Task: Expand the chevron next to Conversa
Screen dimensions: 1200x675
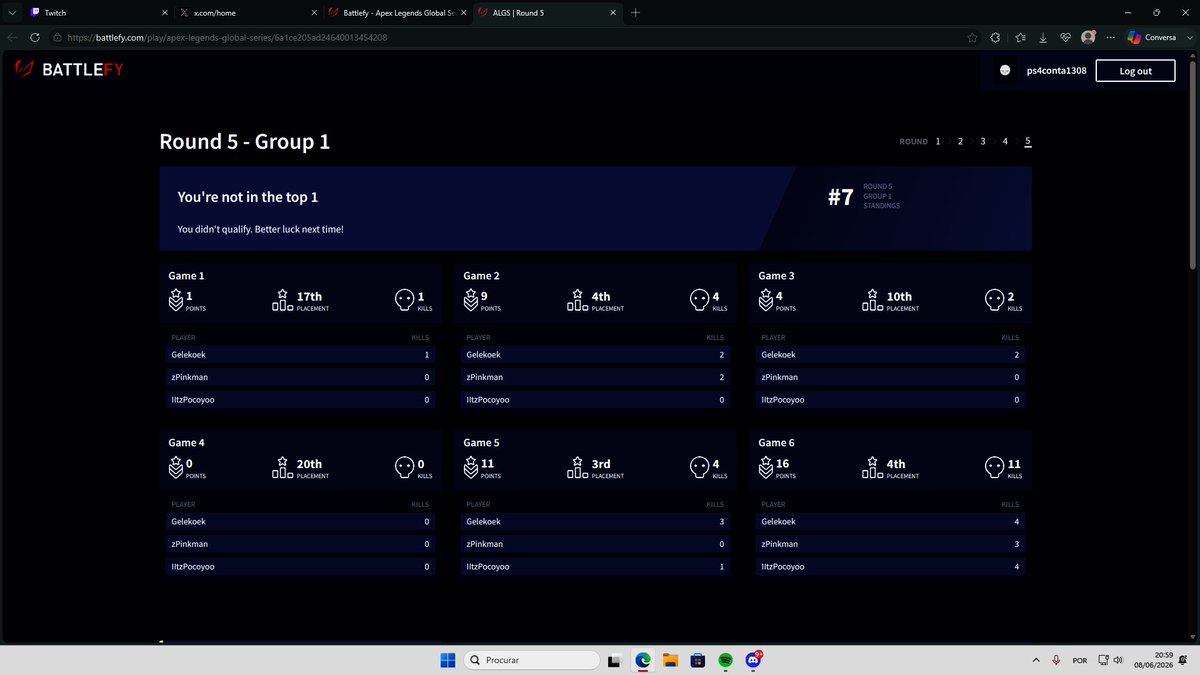Action: coord(1188,37)
